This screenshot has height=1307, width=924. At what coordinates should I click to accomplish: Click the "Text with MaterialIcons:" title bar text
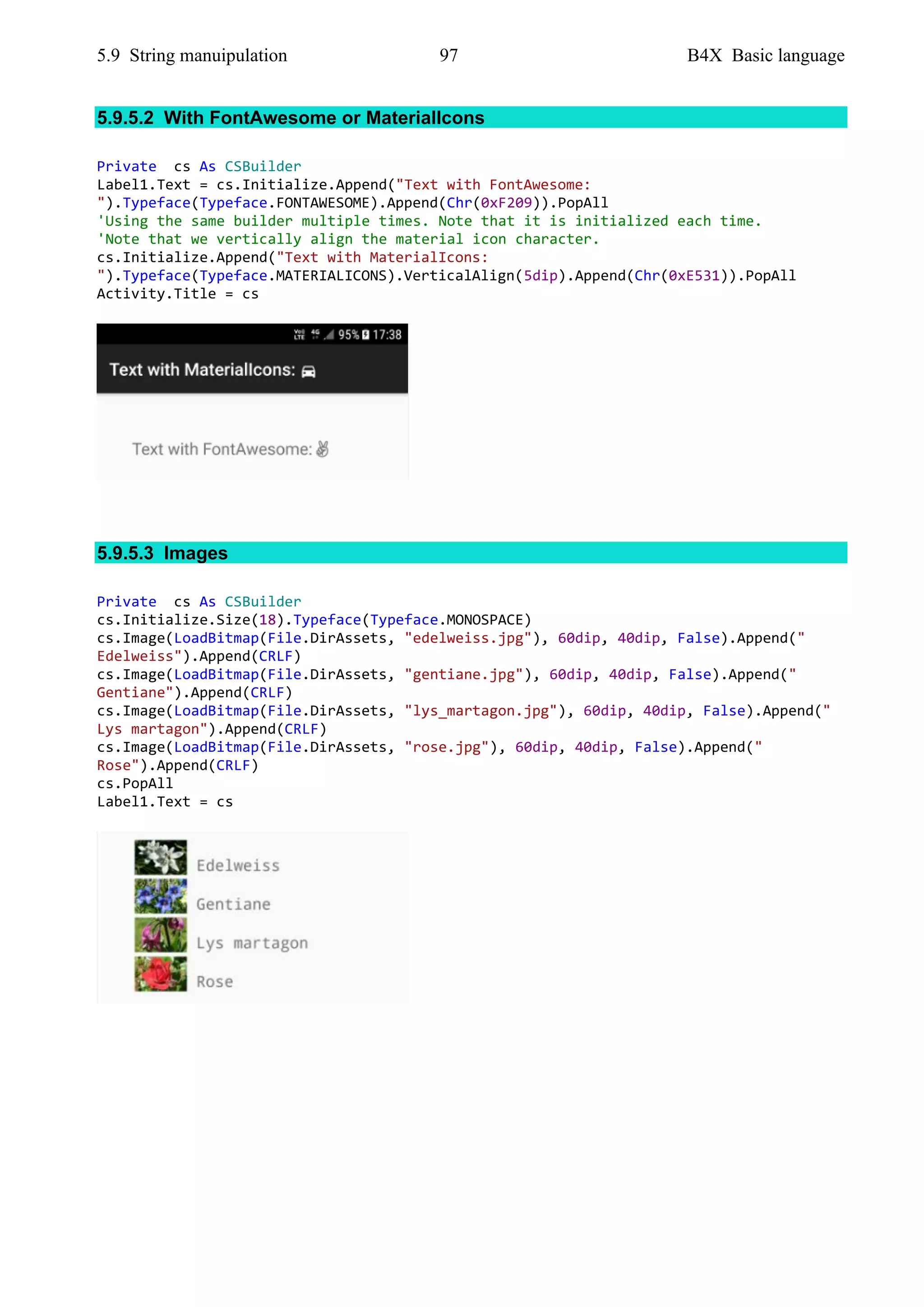tap(203, 370)
